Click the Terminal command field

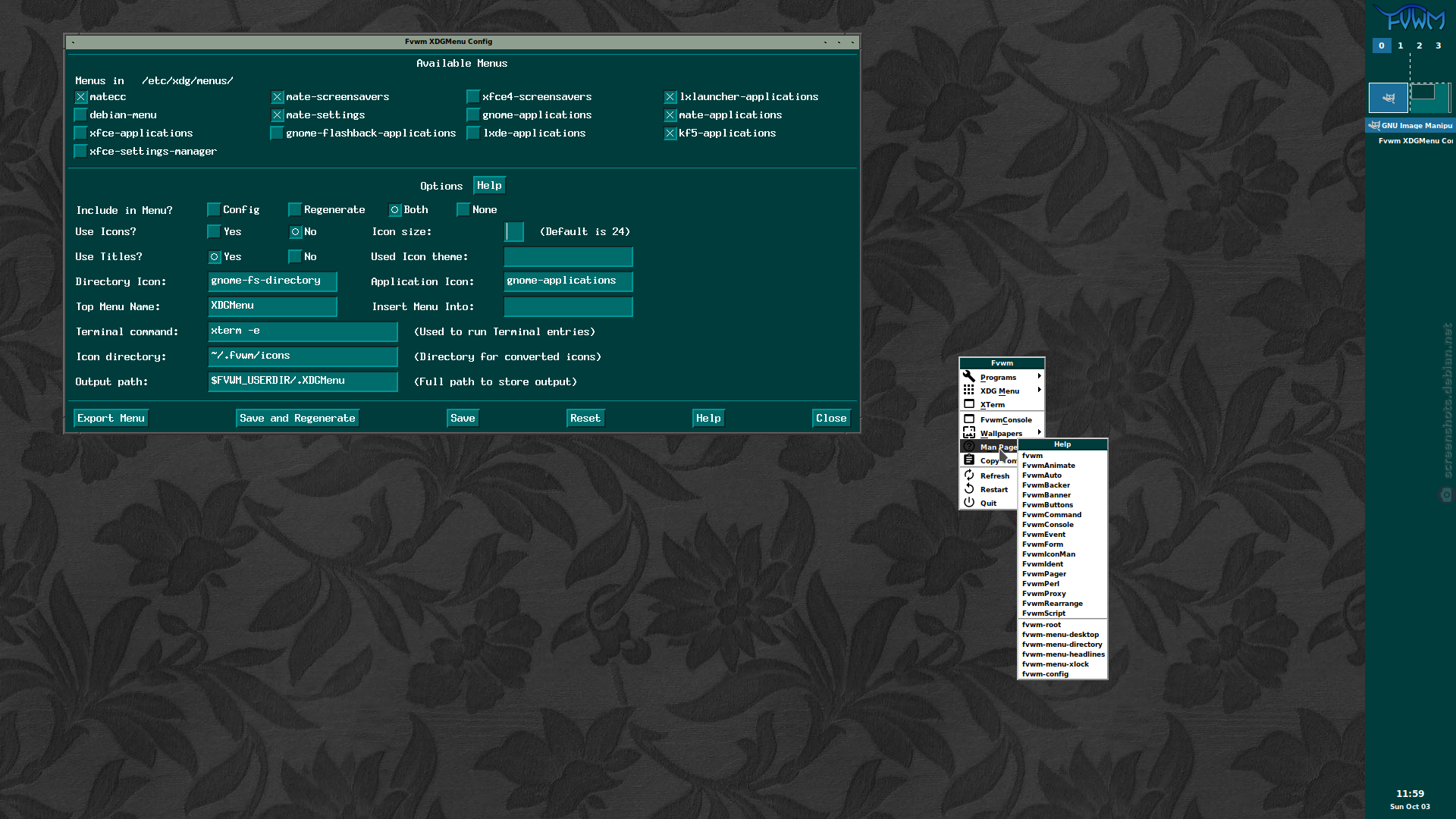[x=303, y=331]
